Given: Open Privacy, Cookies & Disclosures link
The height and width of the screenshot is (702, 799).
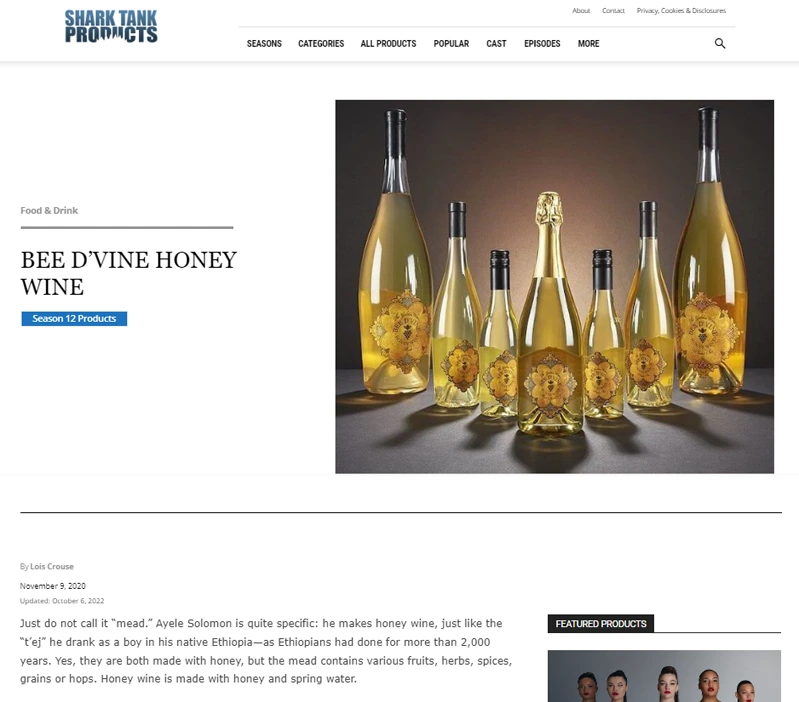Looking at the screenshot, I should coord(681,11).
